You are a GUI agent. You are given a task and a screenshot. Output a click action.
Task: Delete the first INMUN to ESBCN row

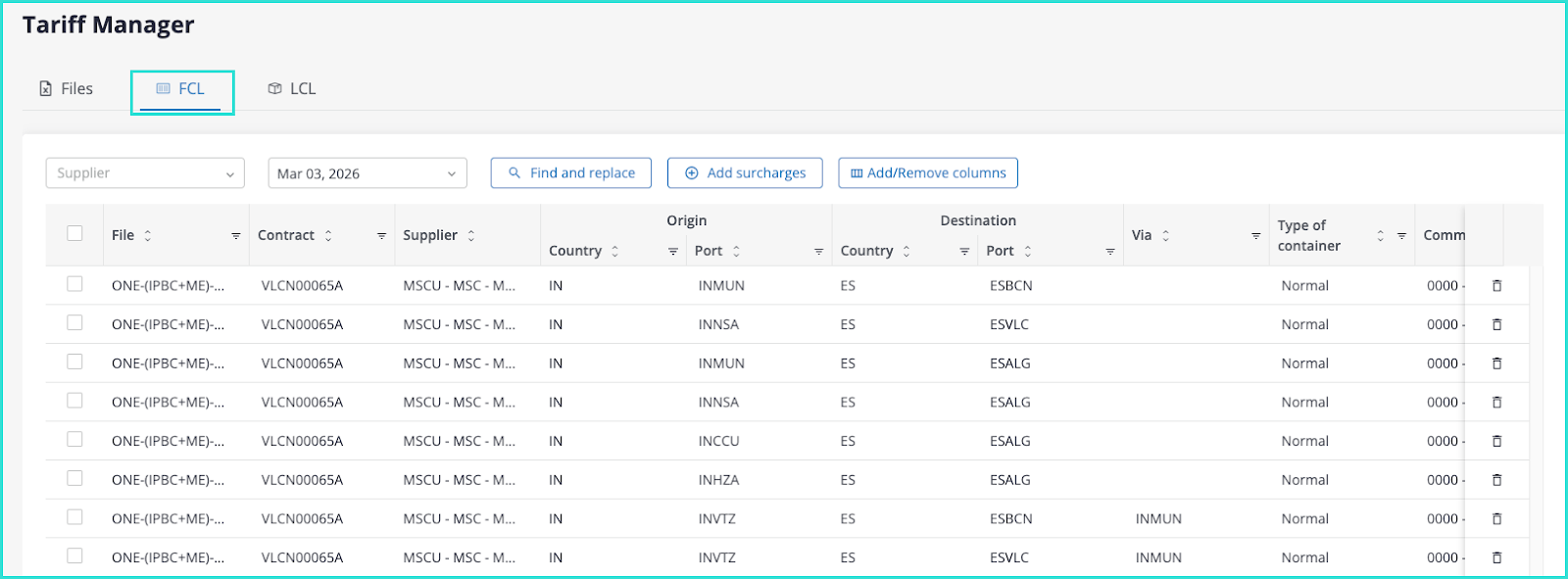(1496, 286)
